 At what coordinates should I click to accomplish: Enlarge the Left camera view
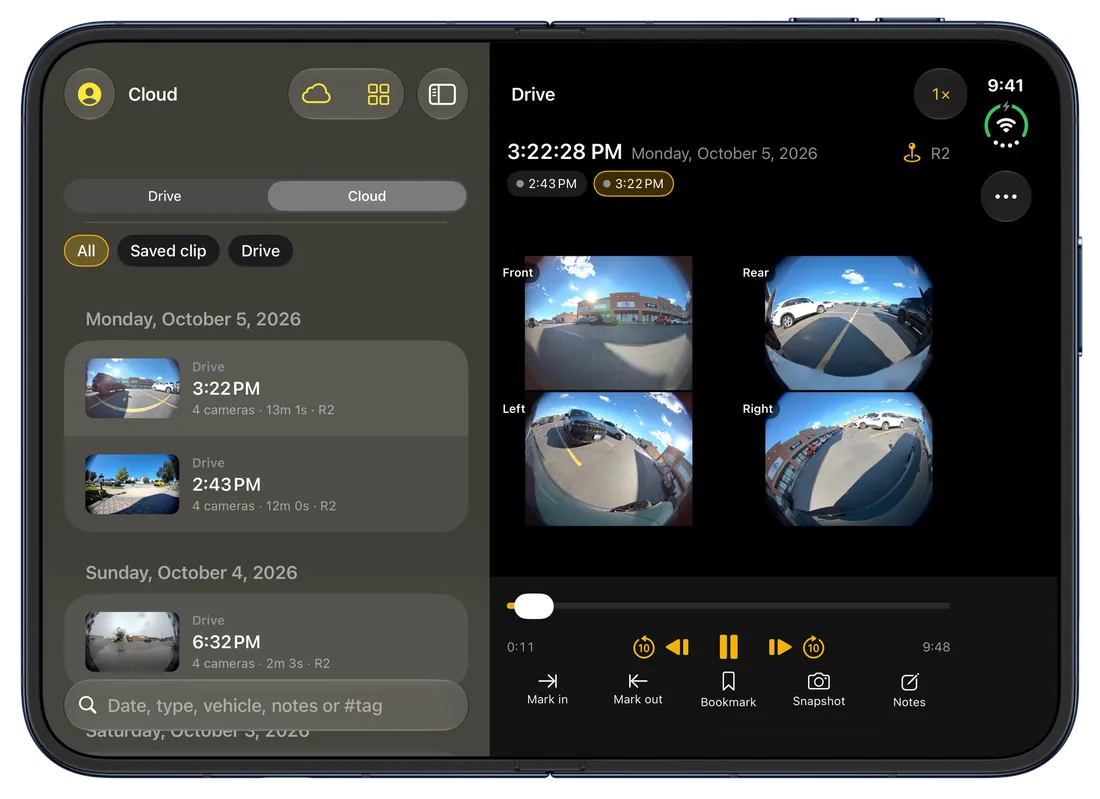[608, 459]
